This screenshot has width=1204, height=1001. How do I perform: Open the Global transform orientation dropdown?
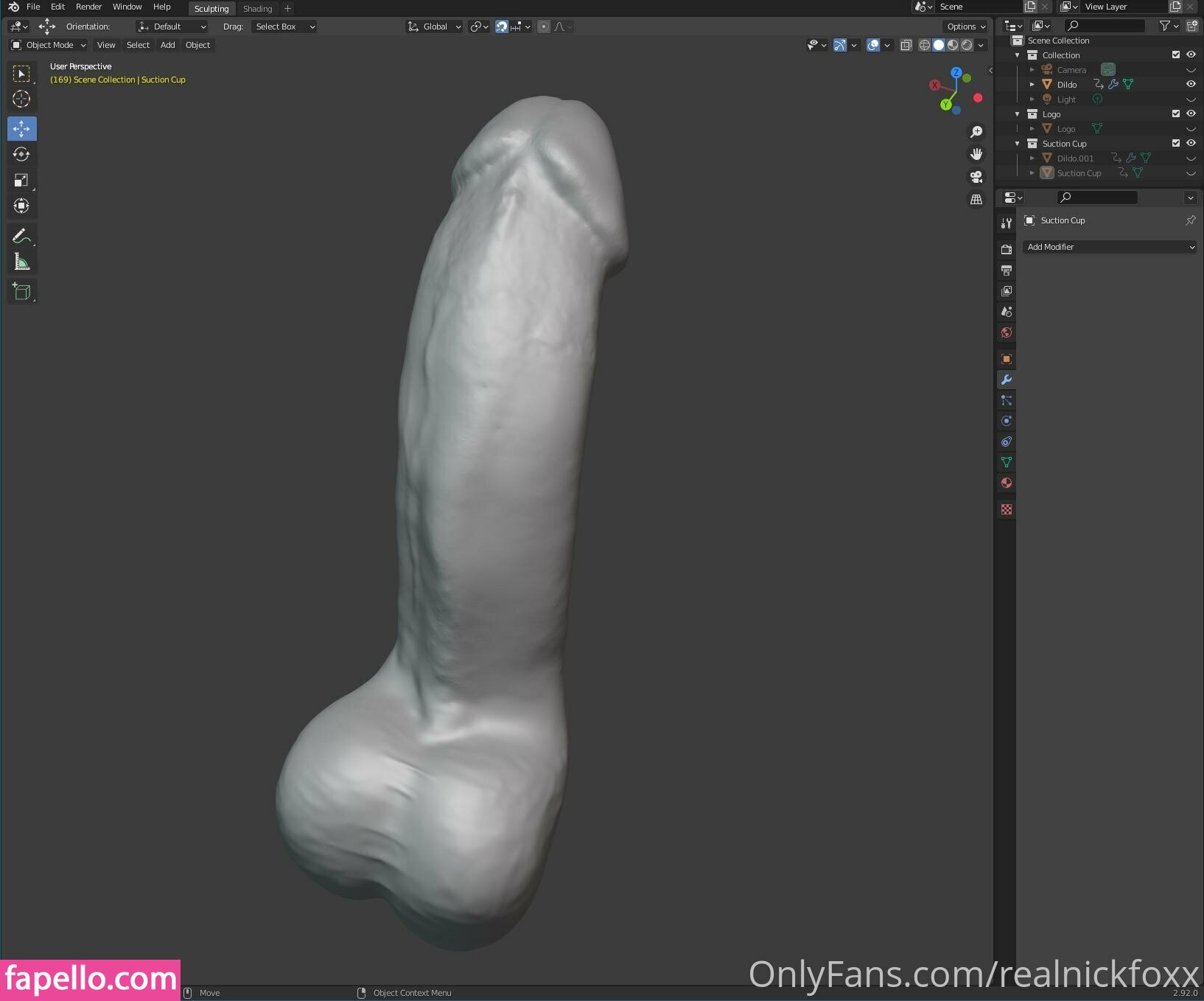point(434,27)
